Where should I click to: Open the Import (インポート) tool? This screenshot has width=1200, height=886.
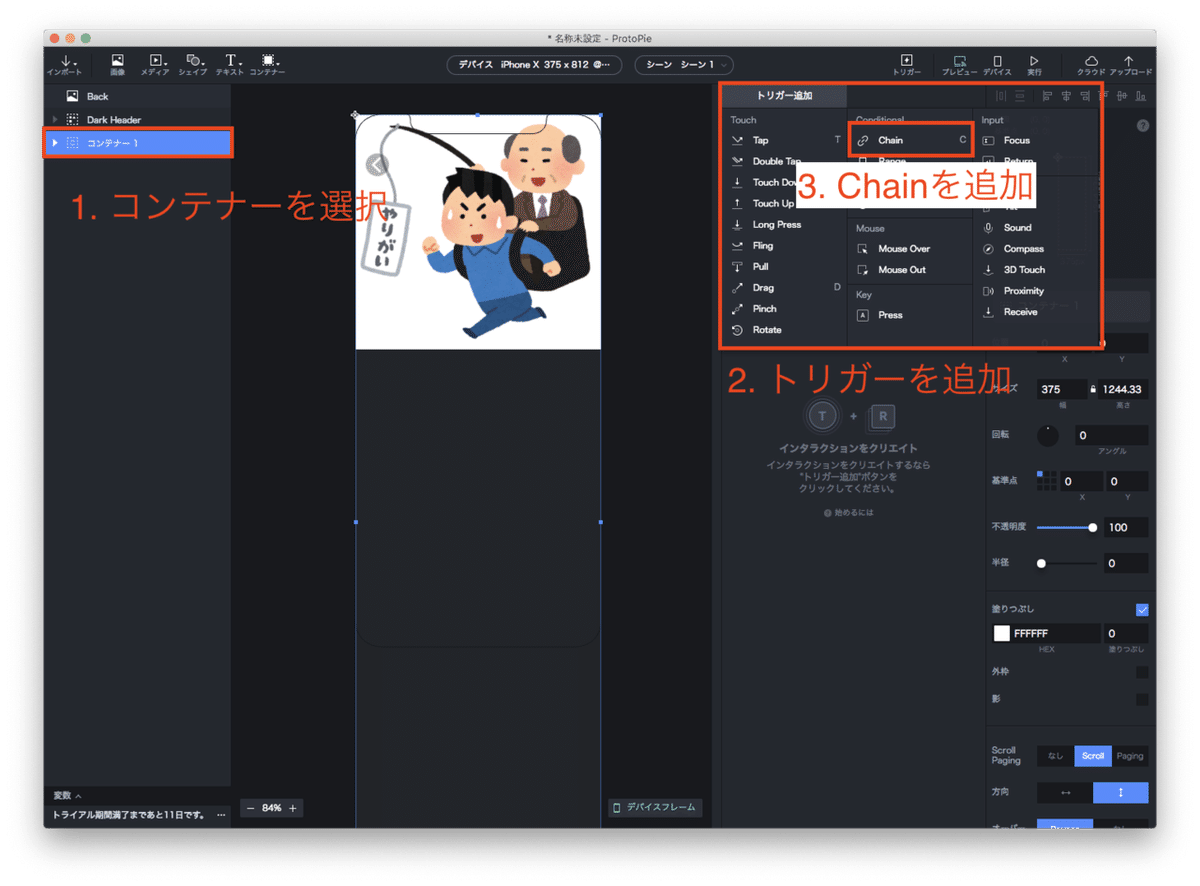point(64,65)
